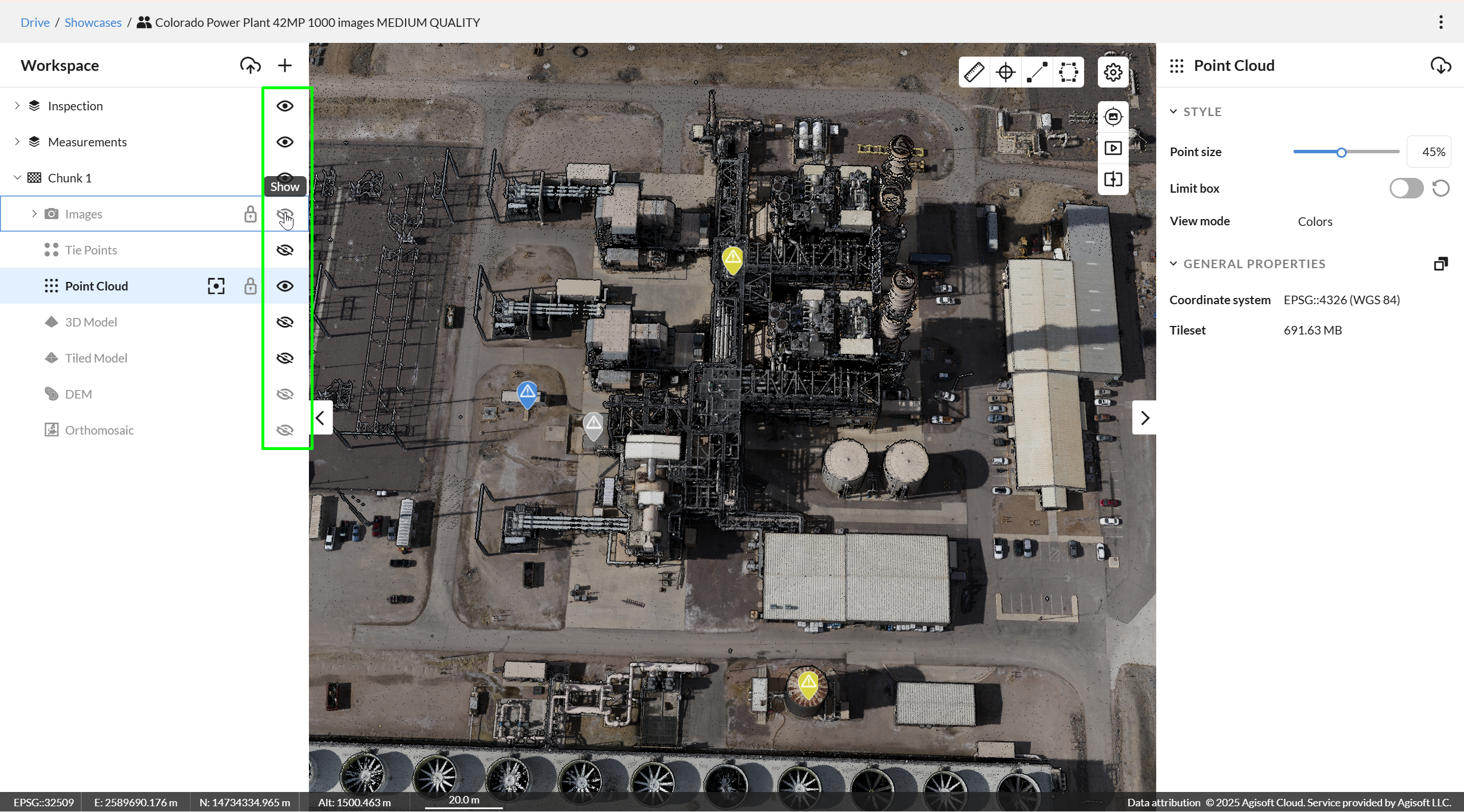Open the Showcases breadcrumb link
The width and height of the screenshot is (1464, 812).
tap(93, 23)
